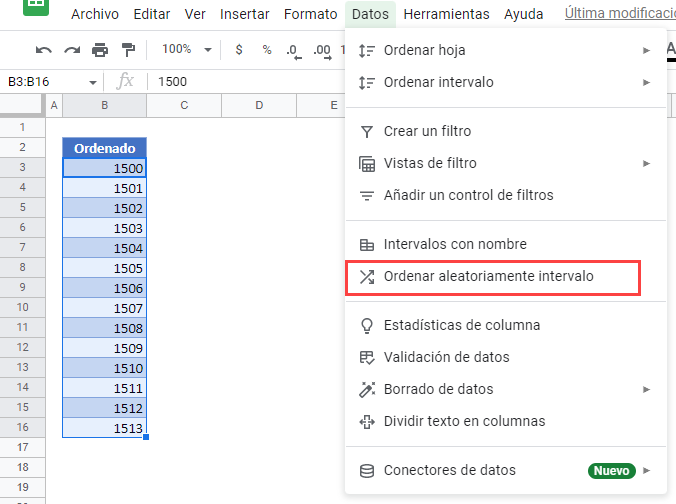
Task: Click the select-all corner box
Action: [x=22, y=105]
